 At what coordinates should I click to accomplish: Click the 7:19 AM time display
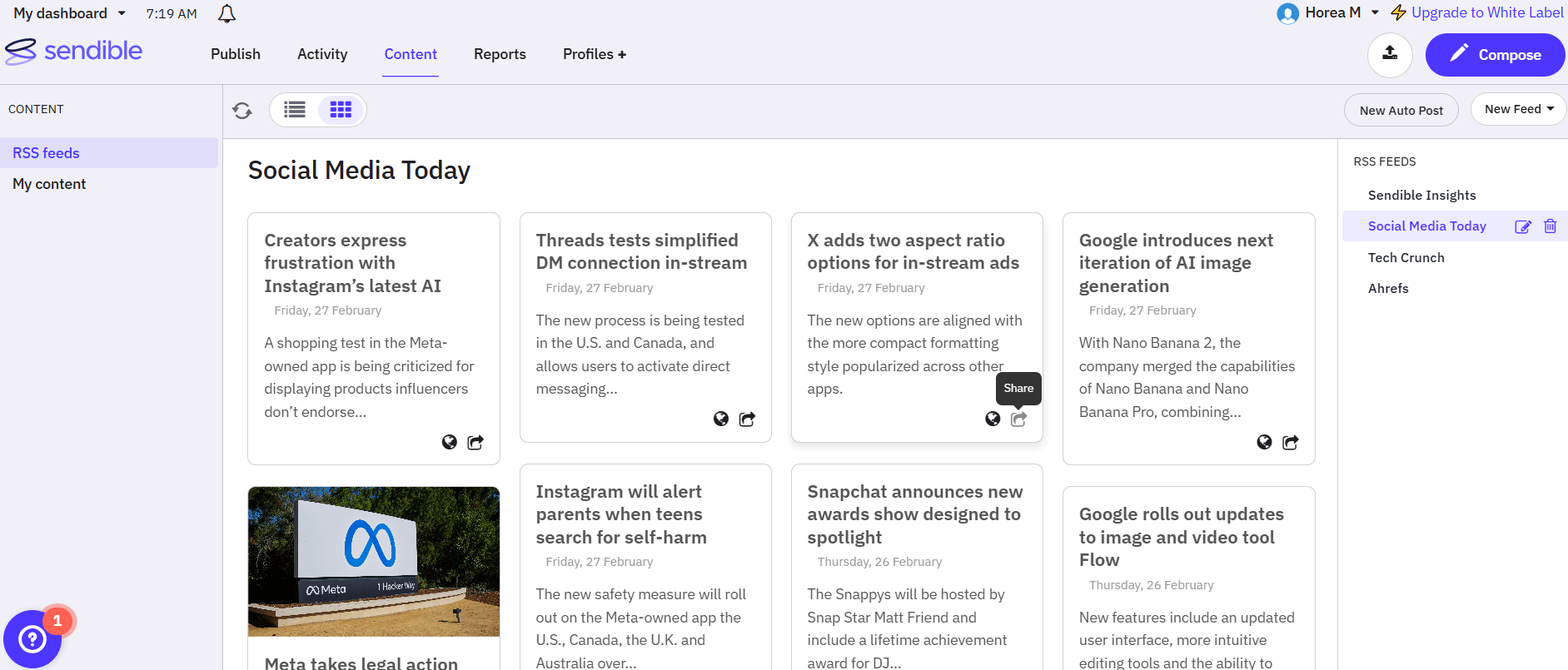tap(172, 13)
